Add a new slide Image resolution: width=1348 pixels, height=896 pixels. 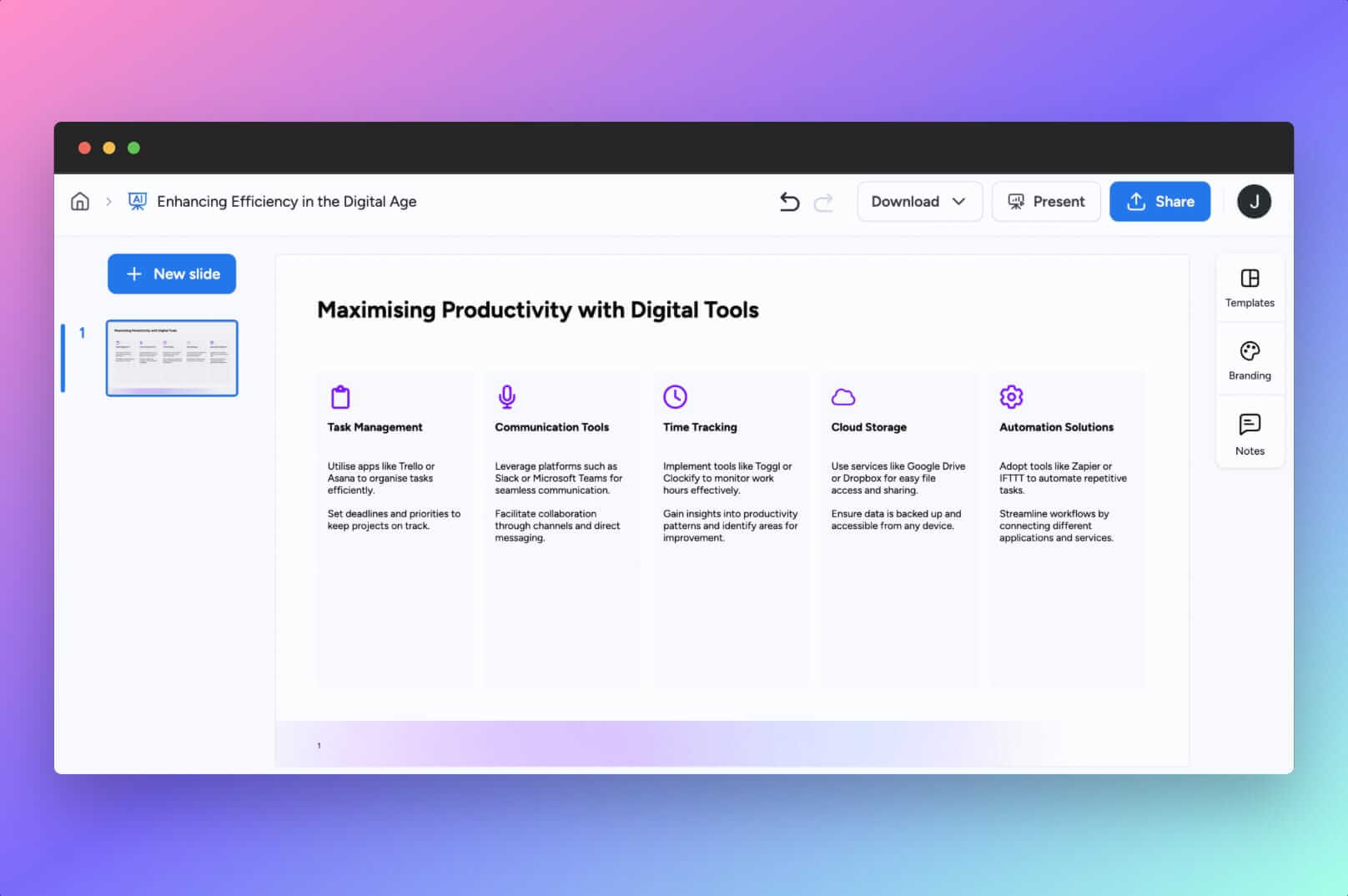coord(171,274)
